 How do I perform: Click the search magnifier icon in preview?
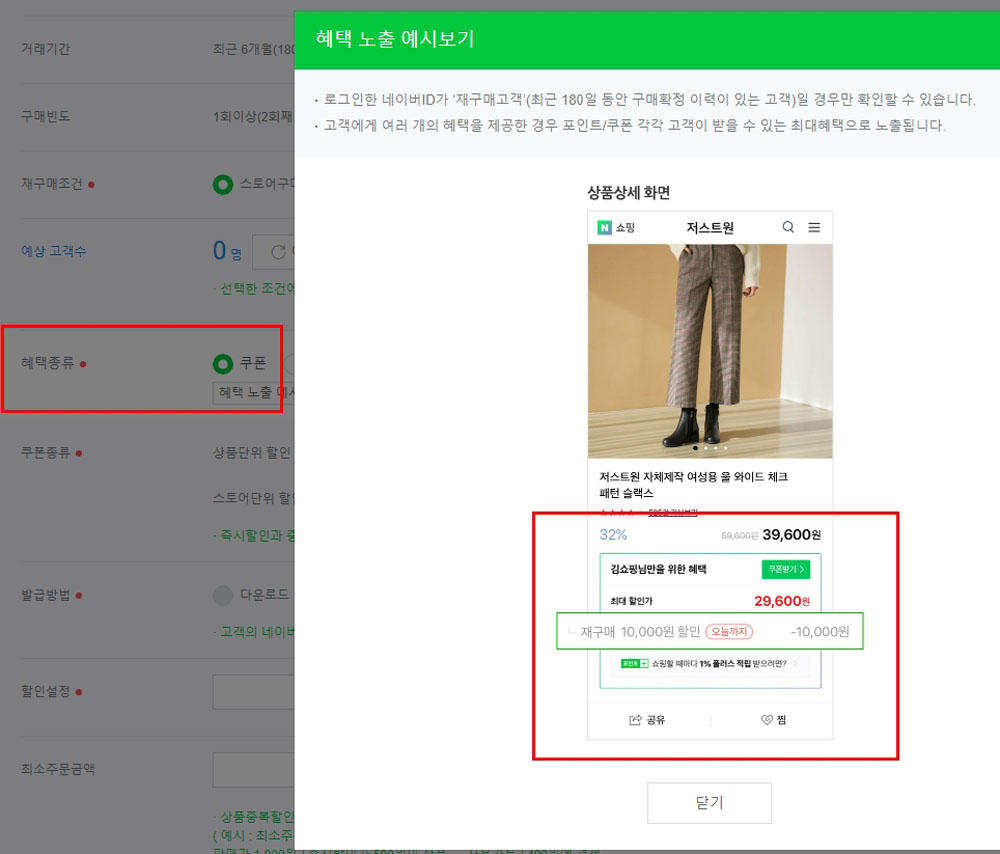click(x=788, y=227)
